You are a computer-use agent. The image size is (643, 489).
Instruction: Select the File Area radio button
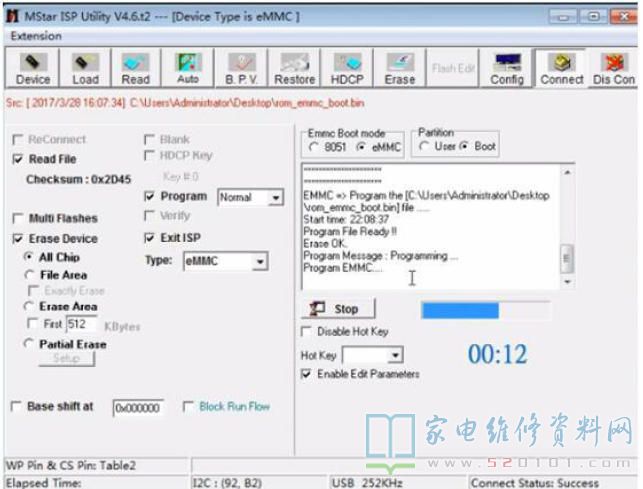coord(29,275)
